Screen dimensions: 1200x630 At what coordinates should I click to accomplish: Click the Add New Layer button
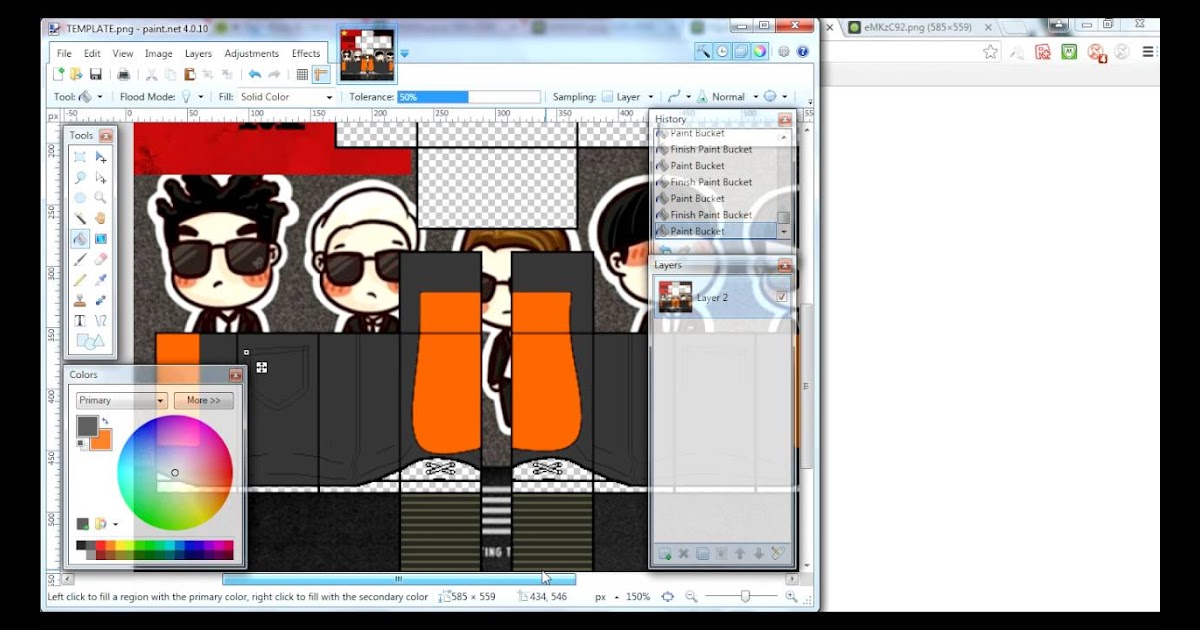tap(665, 553)
